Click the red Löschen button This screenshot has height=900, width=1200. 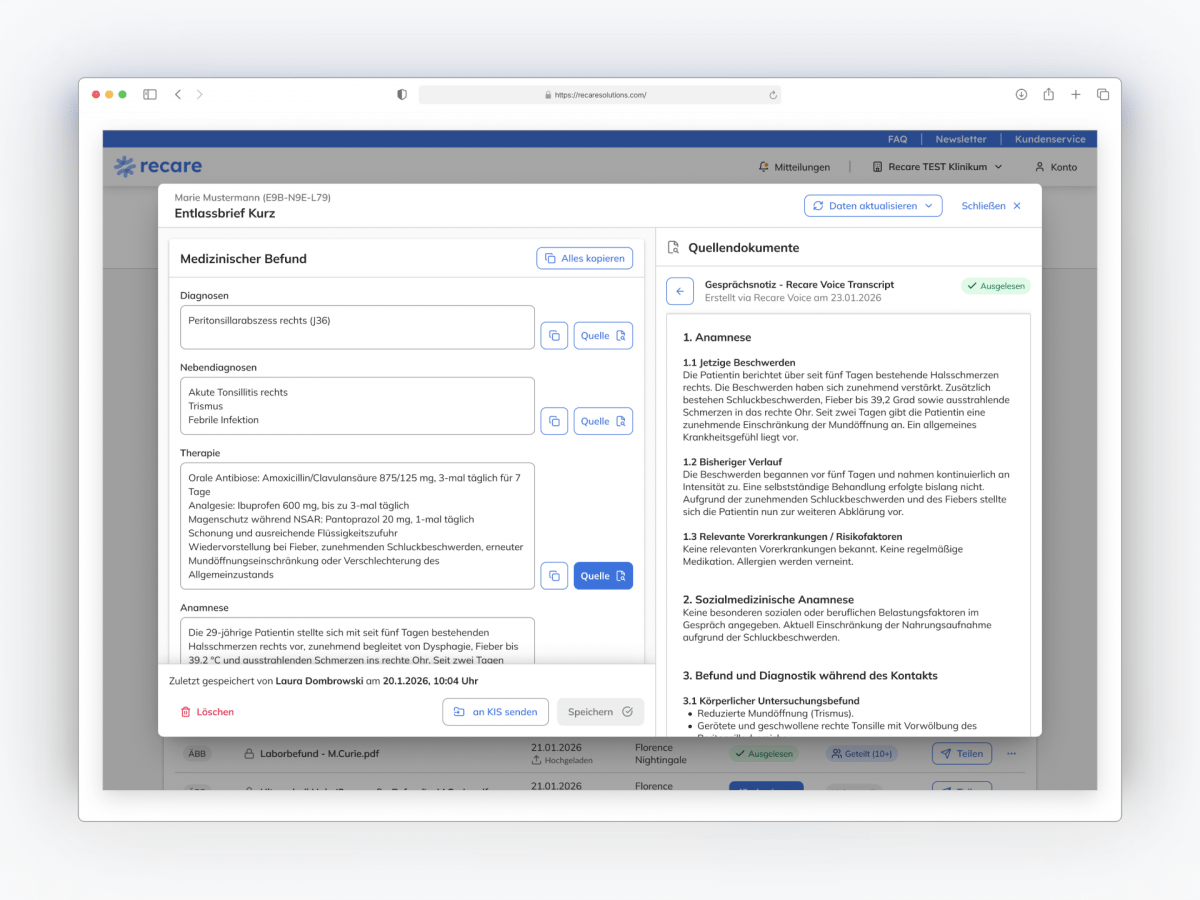click(x=207, y=712)
